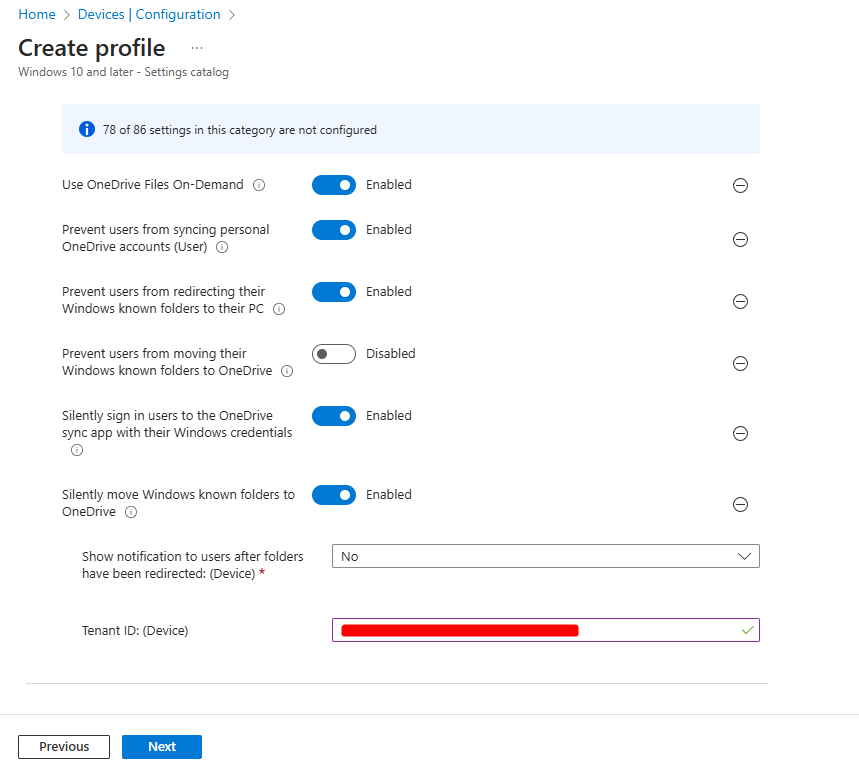Screen dimensions: 859x760
Task: Click the 'Disabled' status label
Action: tap(391, 353)
